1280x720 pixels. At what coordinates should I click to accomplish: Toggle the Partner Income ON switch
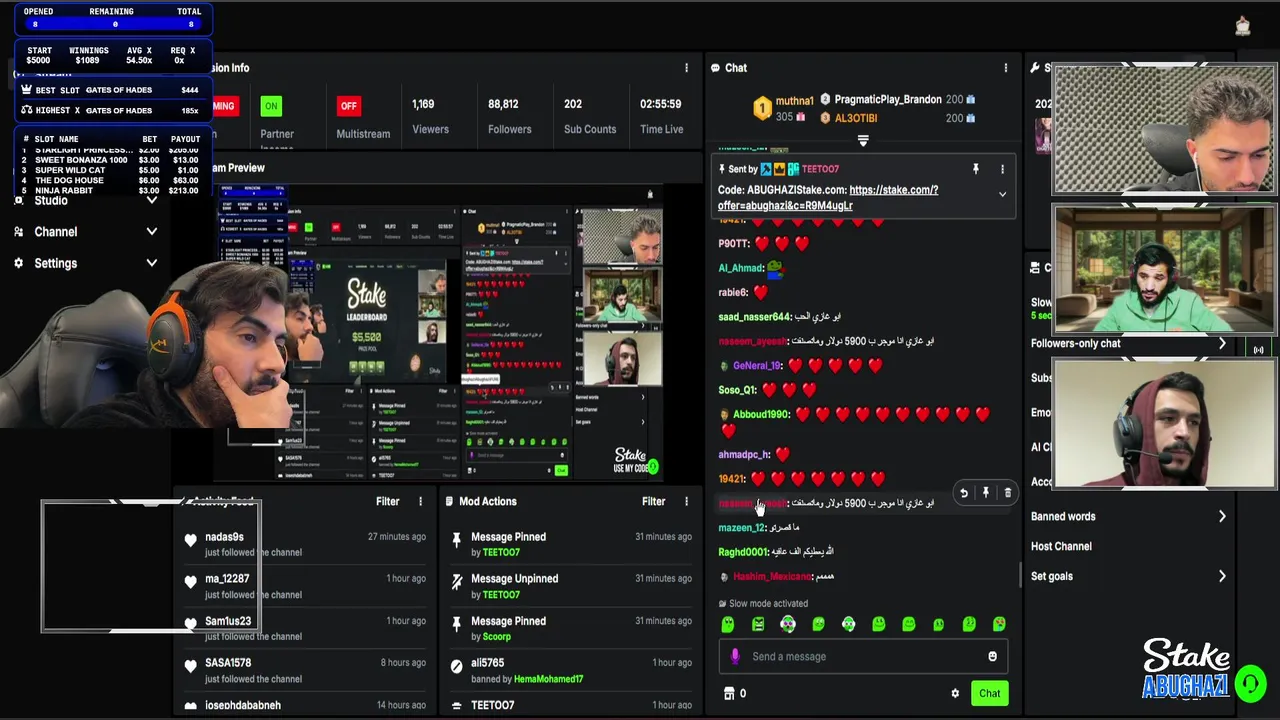pyautogui.click(x=270, y=106)
